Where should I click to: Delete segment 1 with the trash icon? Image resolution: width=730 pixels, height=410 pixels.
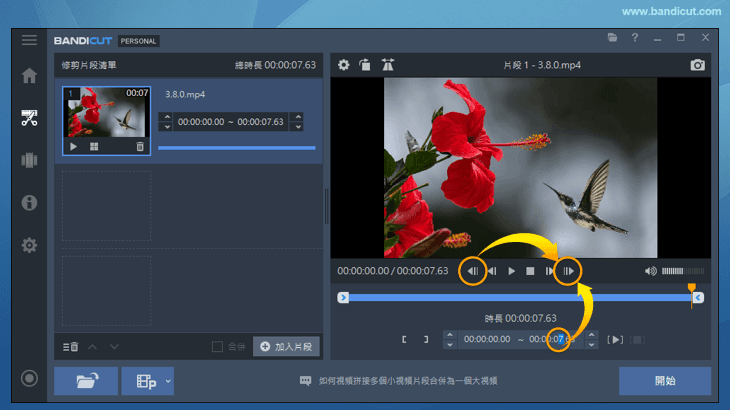point(140,147)
